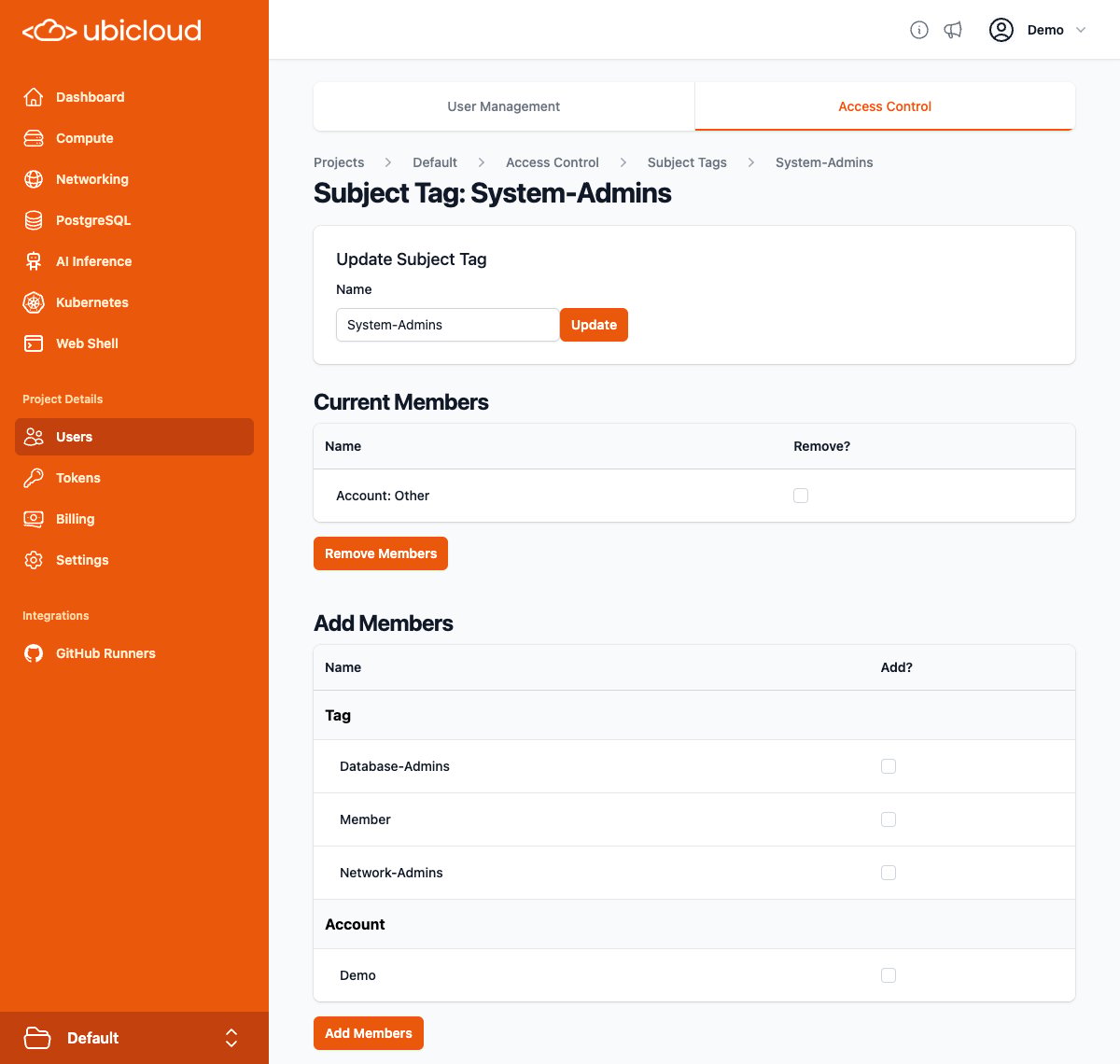
Task: Click the Update button
Action: (594, 325)
